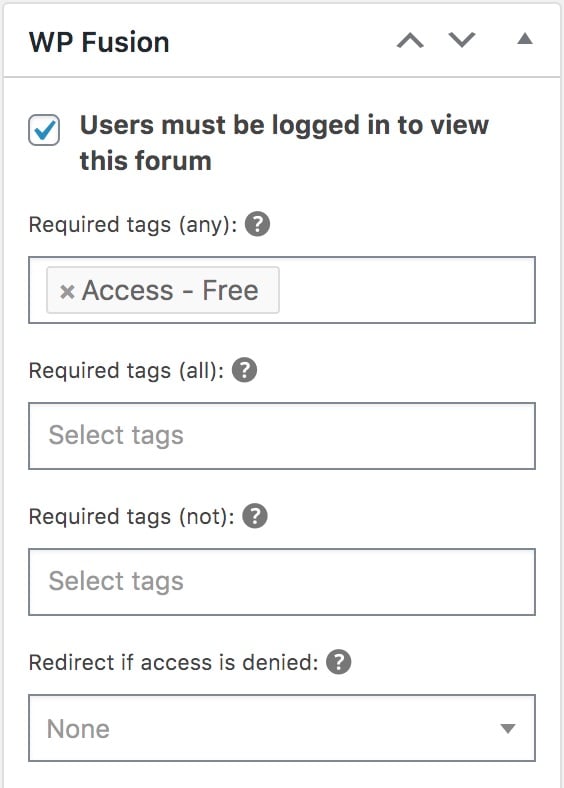Screen dimensions: 564x788
Task: Uncheck Users must be logged in checkbox
Action: point(44,130)
